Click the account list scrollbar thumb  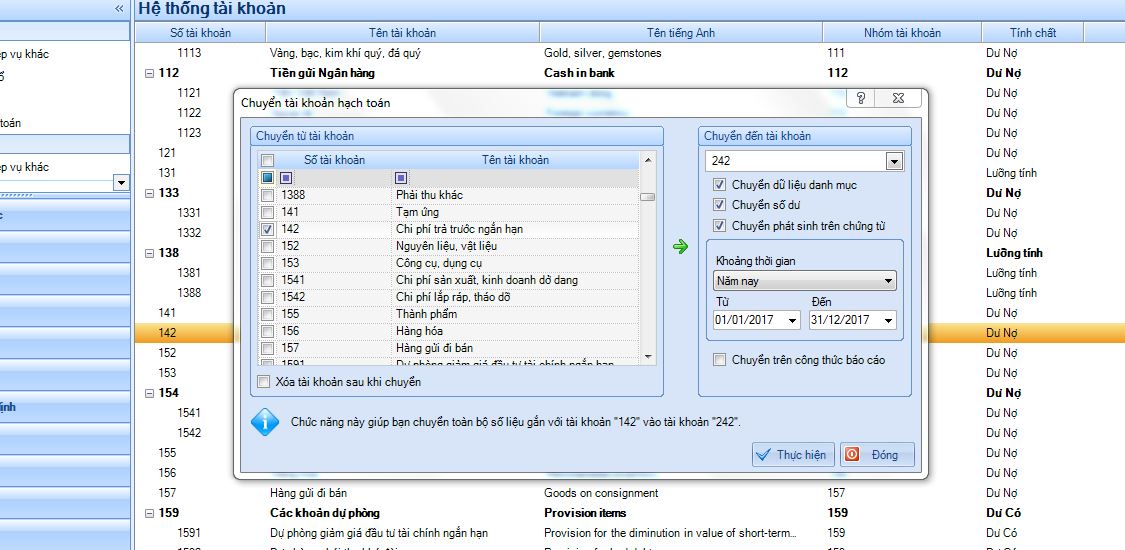[x=647, y=196]
